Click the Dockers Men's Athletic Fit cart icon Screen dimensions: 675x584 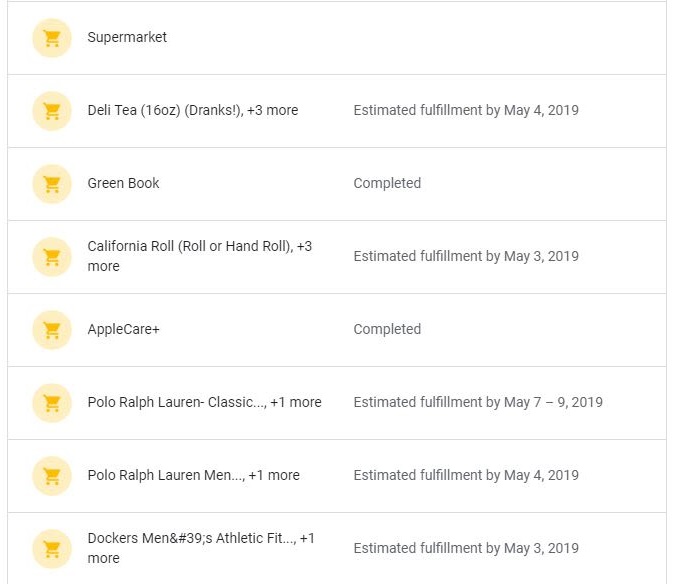coord(52,549)
